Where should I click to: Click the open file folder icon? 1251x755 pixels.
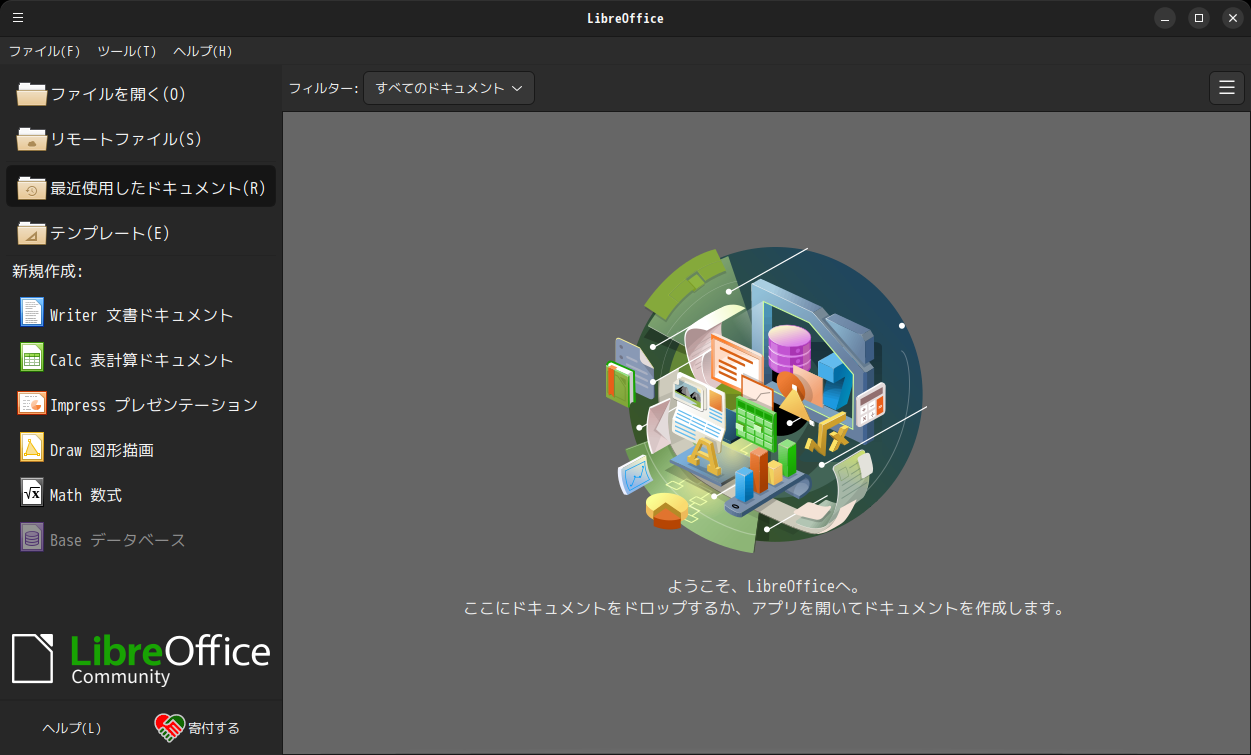coord(32,94)
